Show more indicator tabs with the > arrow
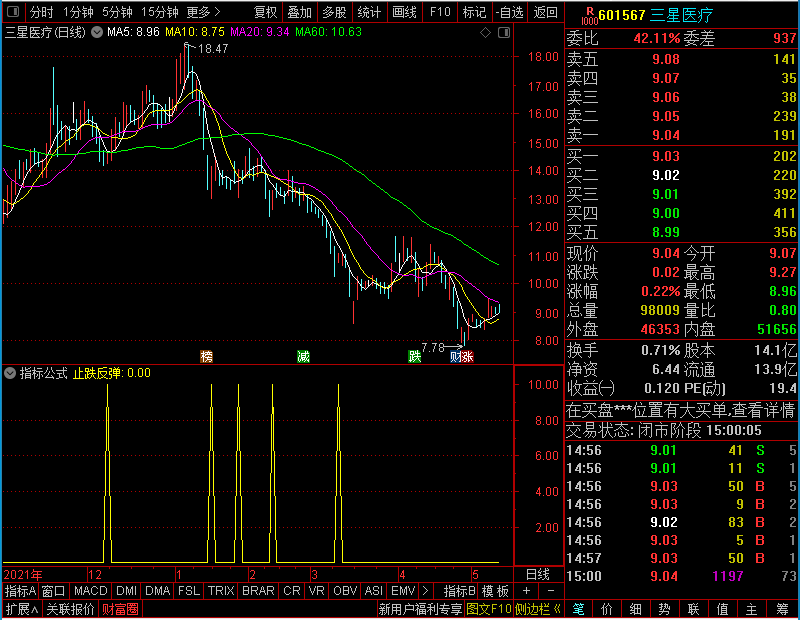The width and height of the screenshot is (800, 620). (426, 591)
